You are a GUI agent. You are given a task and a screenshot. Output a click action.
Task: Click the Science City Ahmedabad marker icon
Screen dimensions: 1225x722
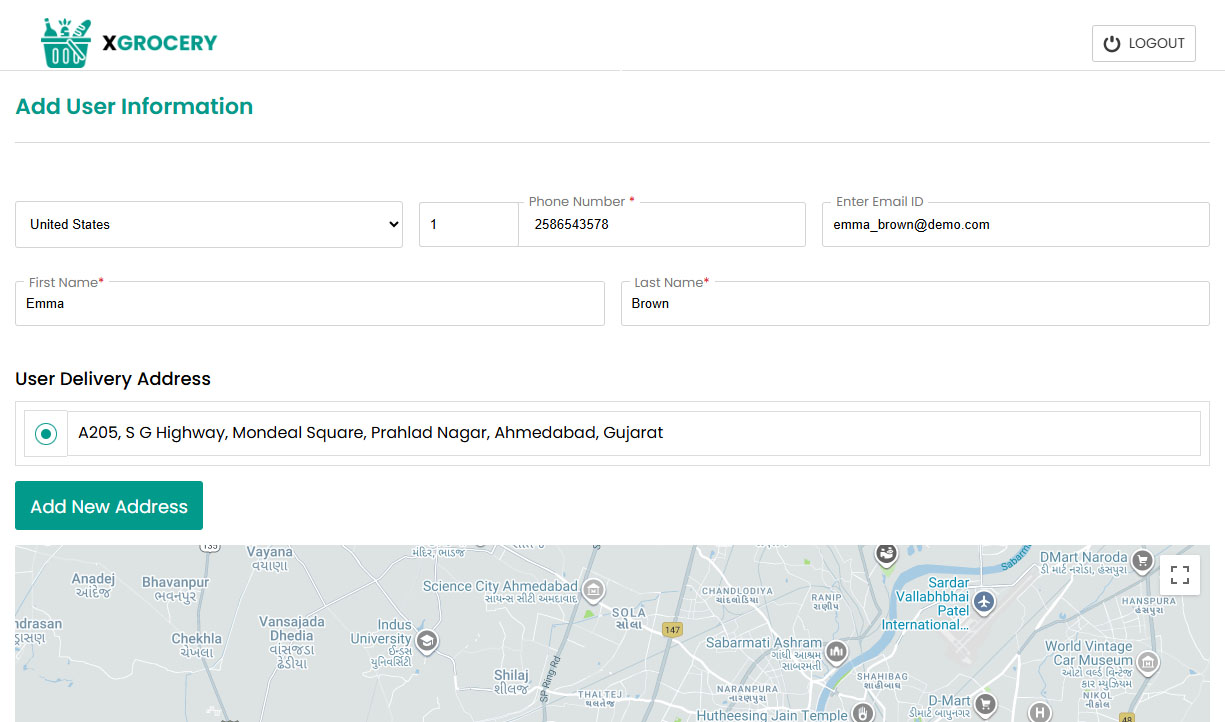click(x=592, y=590)
